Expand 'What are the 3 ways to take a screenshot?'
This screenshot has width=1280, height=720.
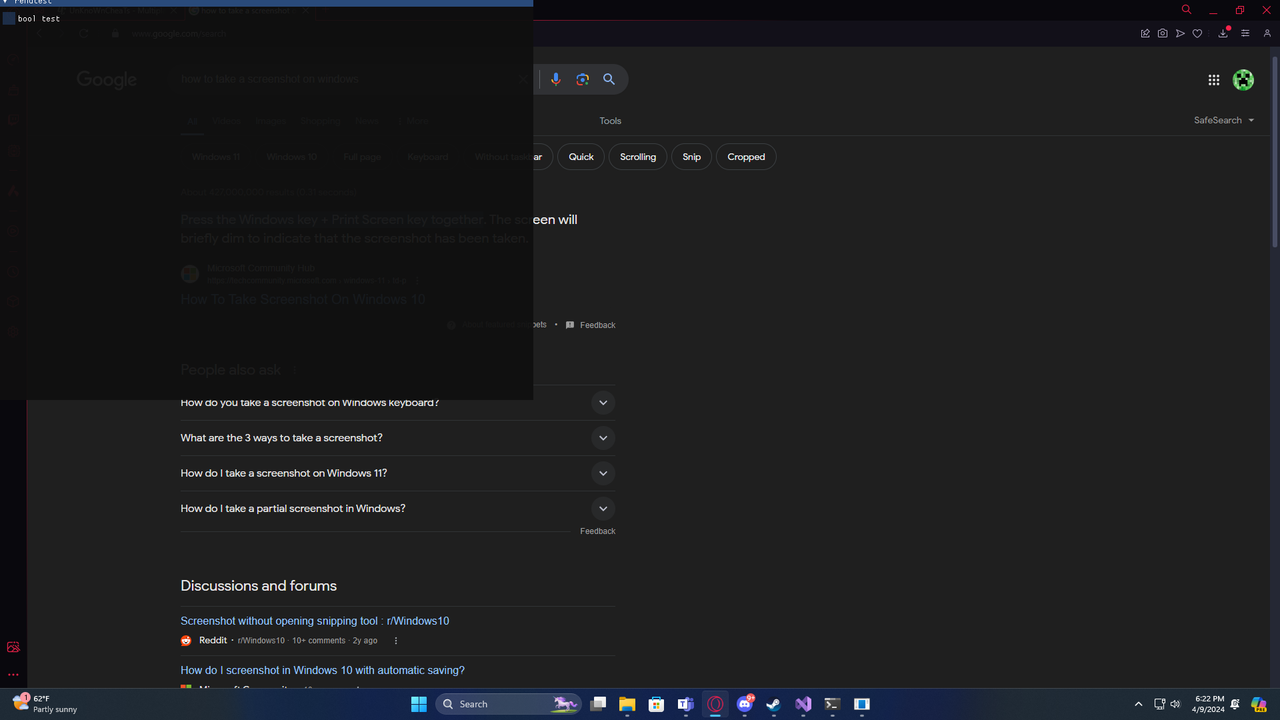click(x=603, y=438)
